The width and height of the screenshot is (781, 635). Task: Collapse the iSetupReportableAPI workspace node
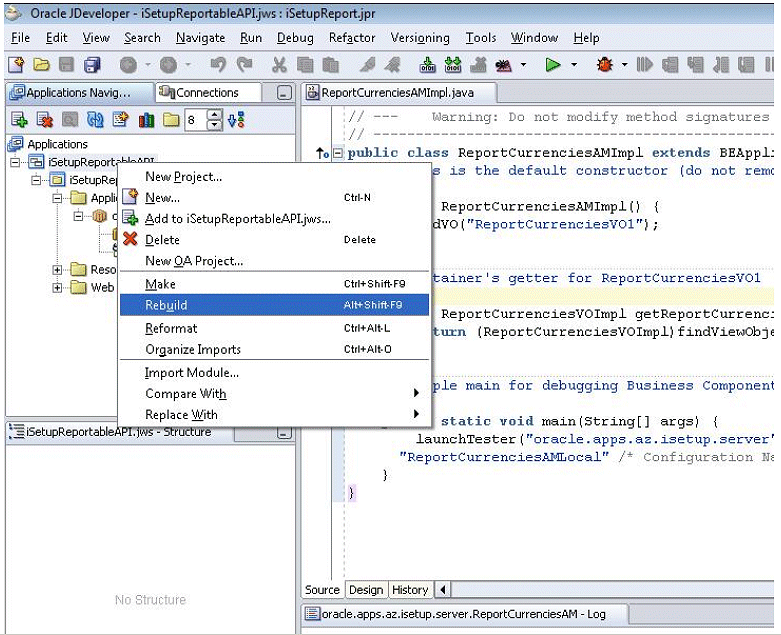[x=15, y=162]
